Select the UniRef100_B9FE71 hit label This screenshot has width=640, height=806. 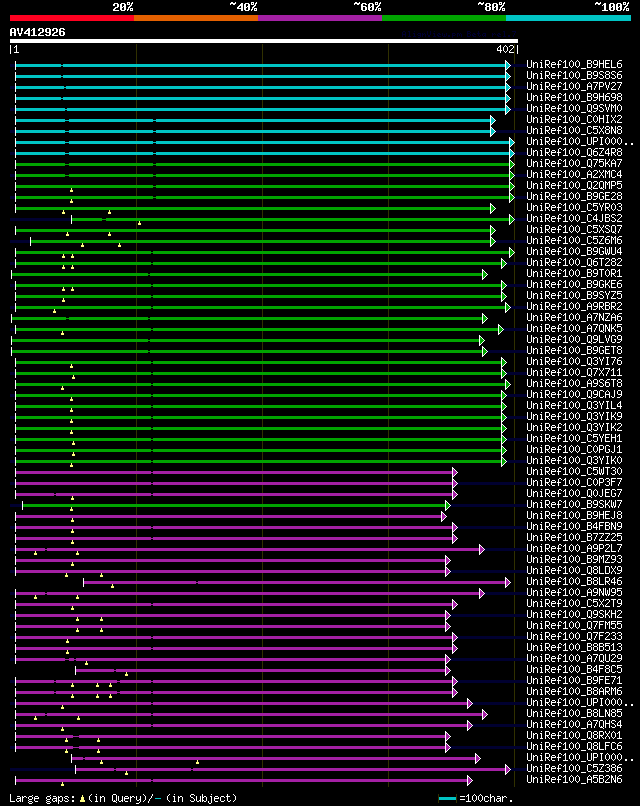point(574,681)
